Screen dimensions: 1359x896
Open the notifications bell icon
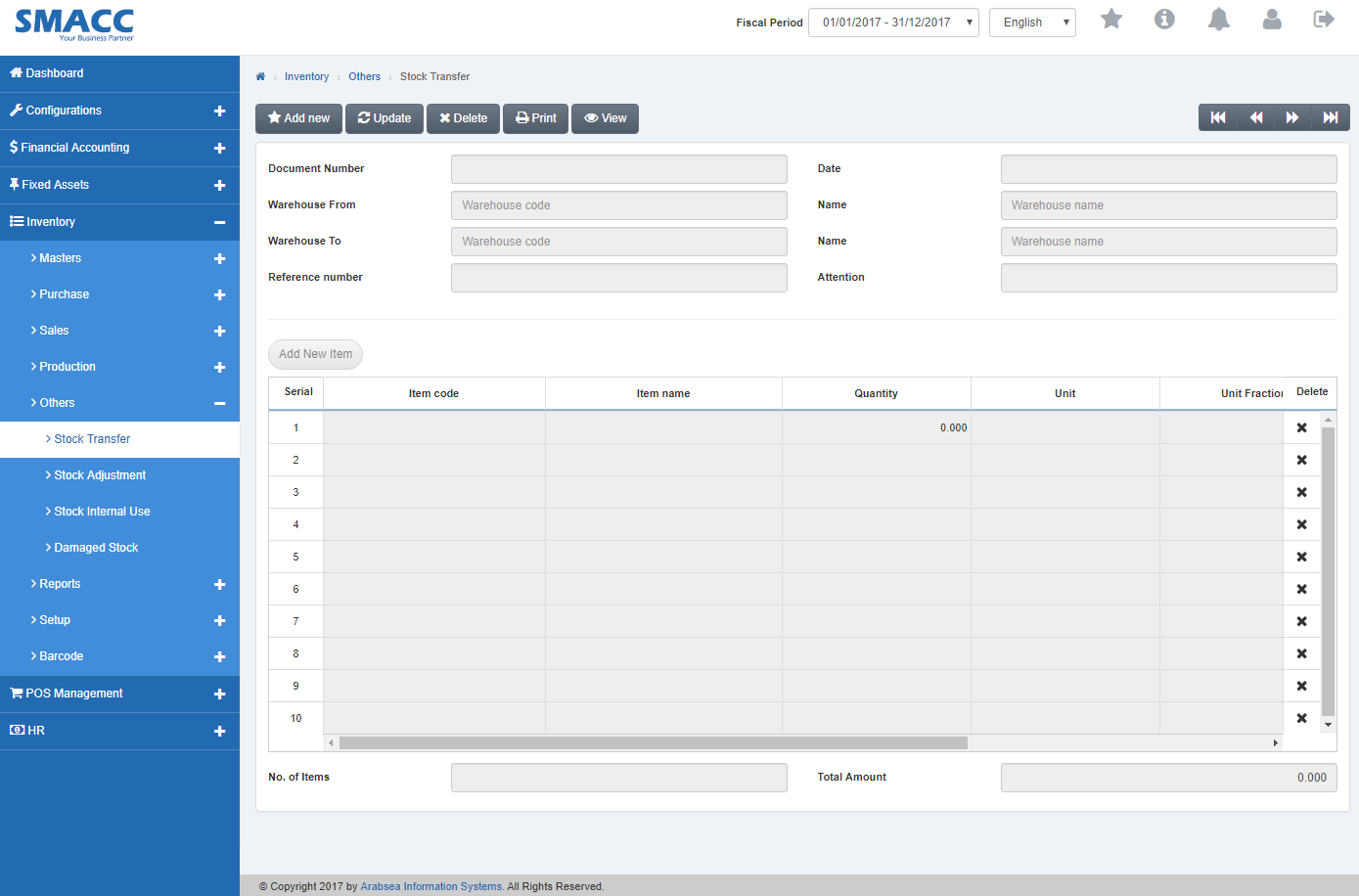click(1218, 19)
